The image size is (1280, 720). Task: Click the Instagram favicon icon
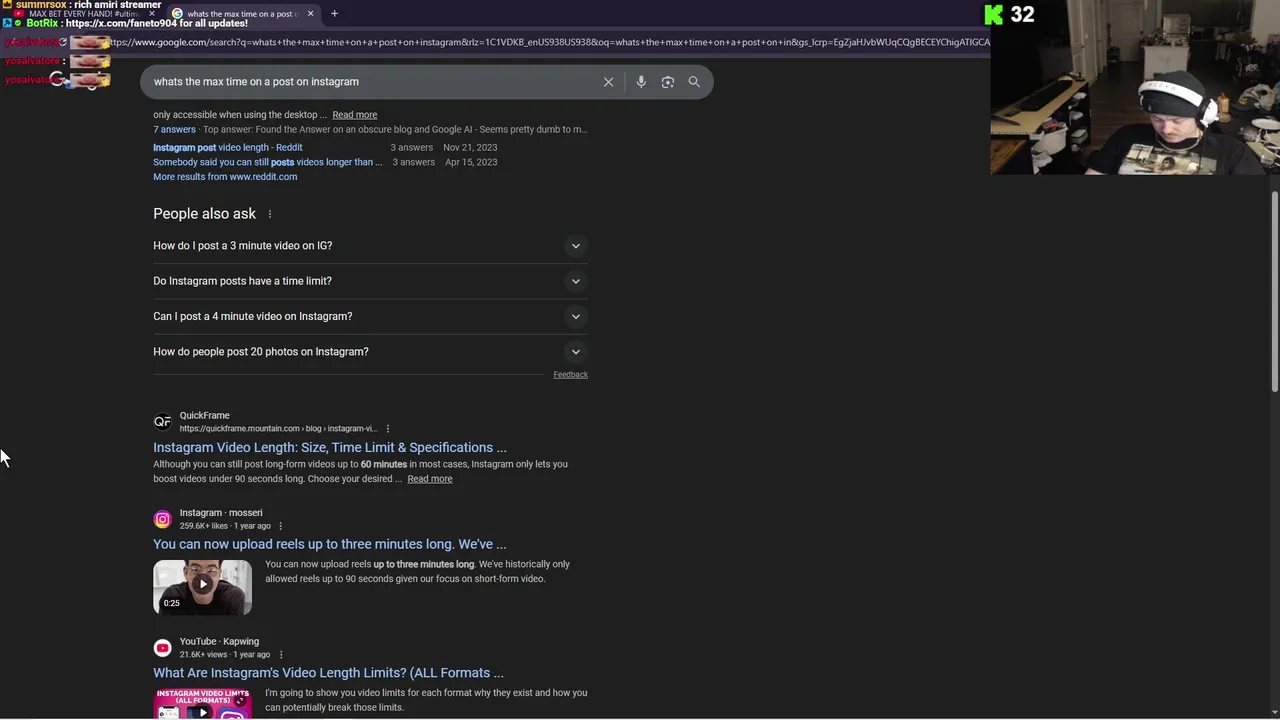(x=162, y=519)
